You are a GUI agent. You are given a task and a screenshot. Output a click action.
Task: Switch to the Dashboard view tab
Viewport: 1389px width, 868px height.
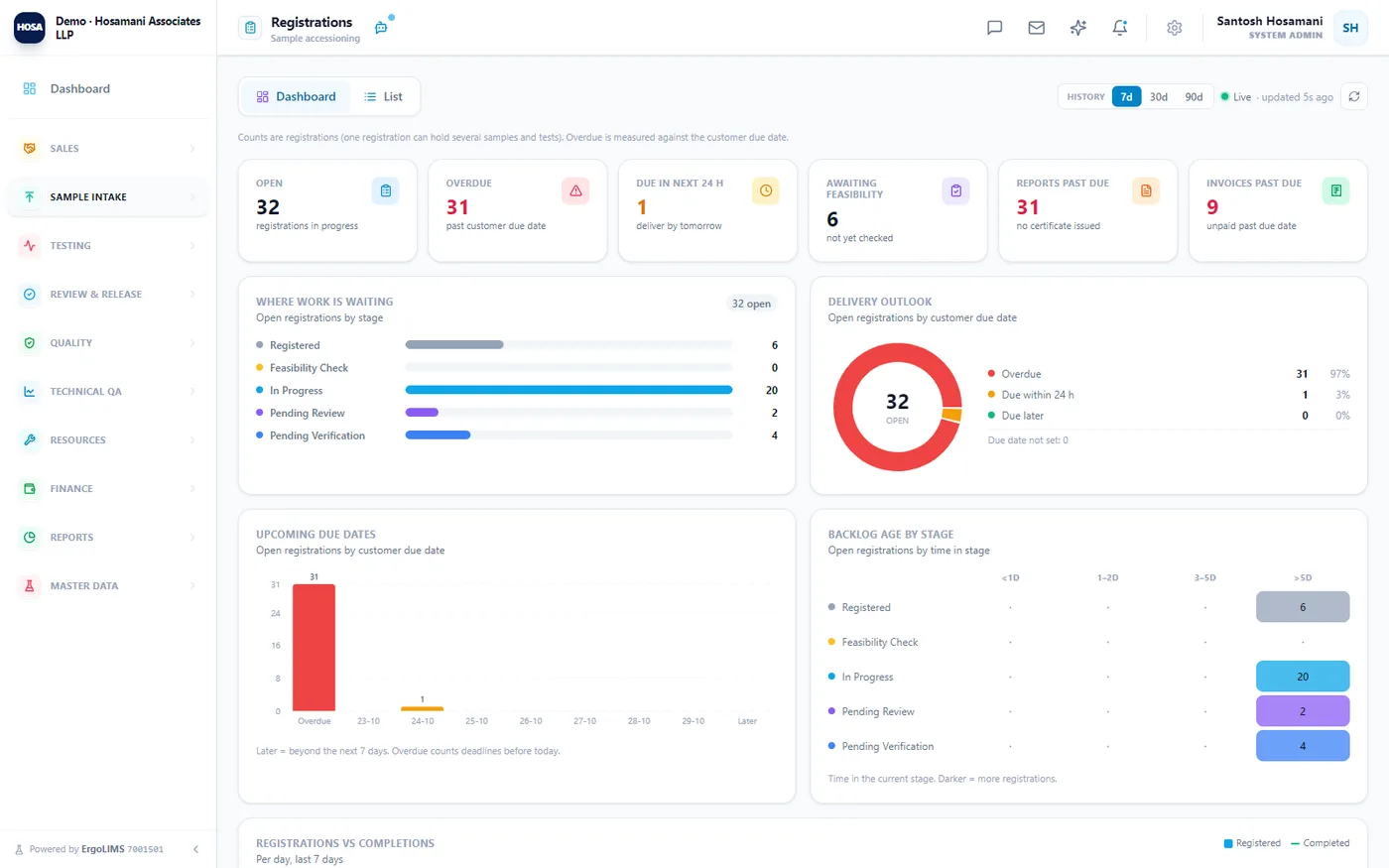tap(296, 96)
